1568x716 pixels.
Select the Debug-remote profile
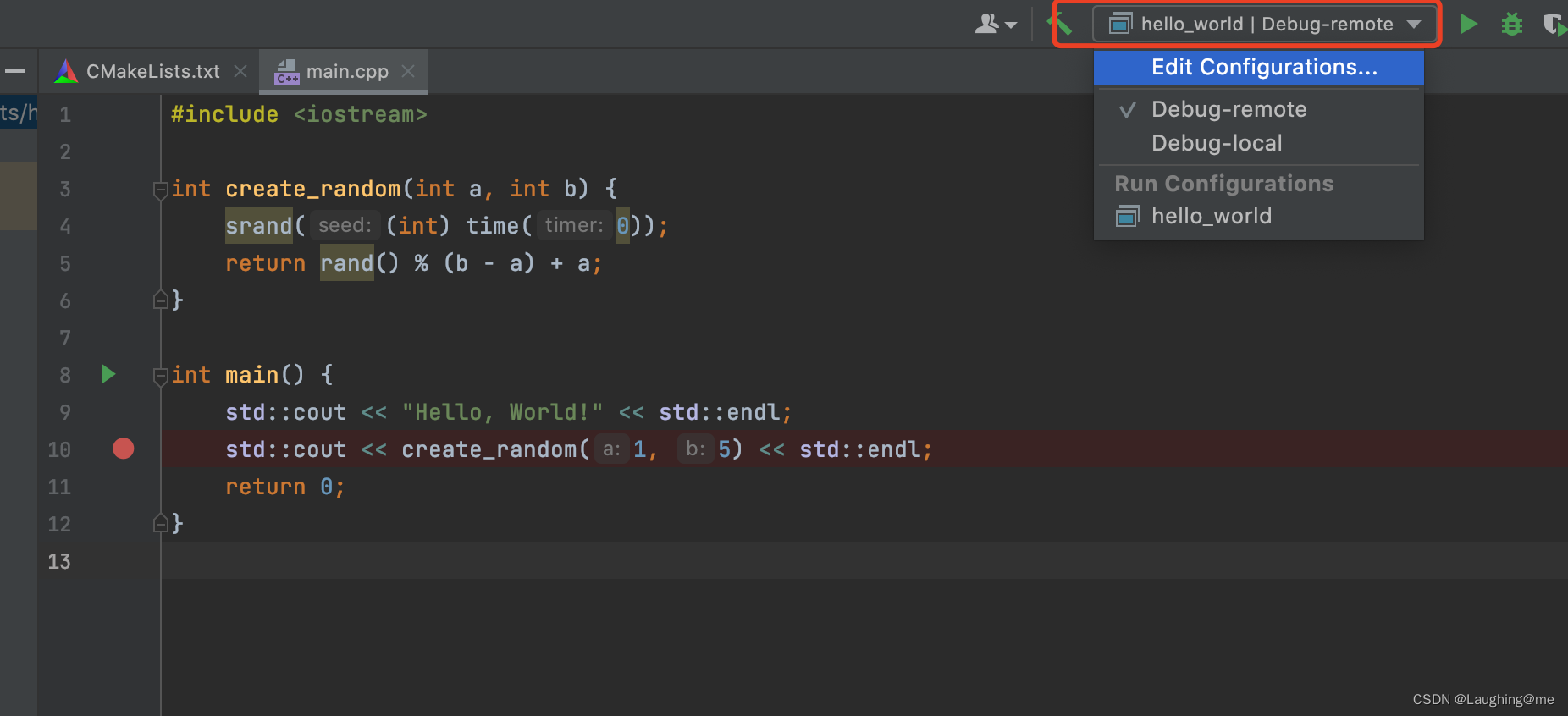[1259, 109]
